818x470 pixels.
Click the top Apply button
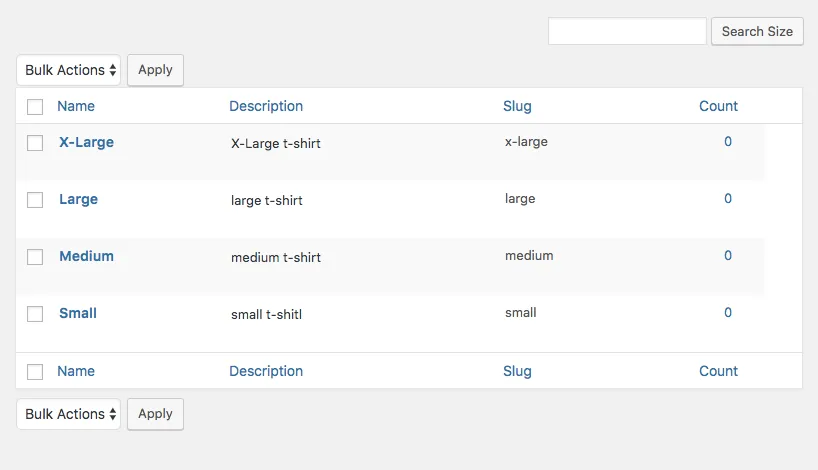tap(155, 70)
